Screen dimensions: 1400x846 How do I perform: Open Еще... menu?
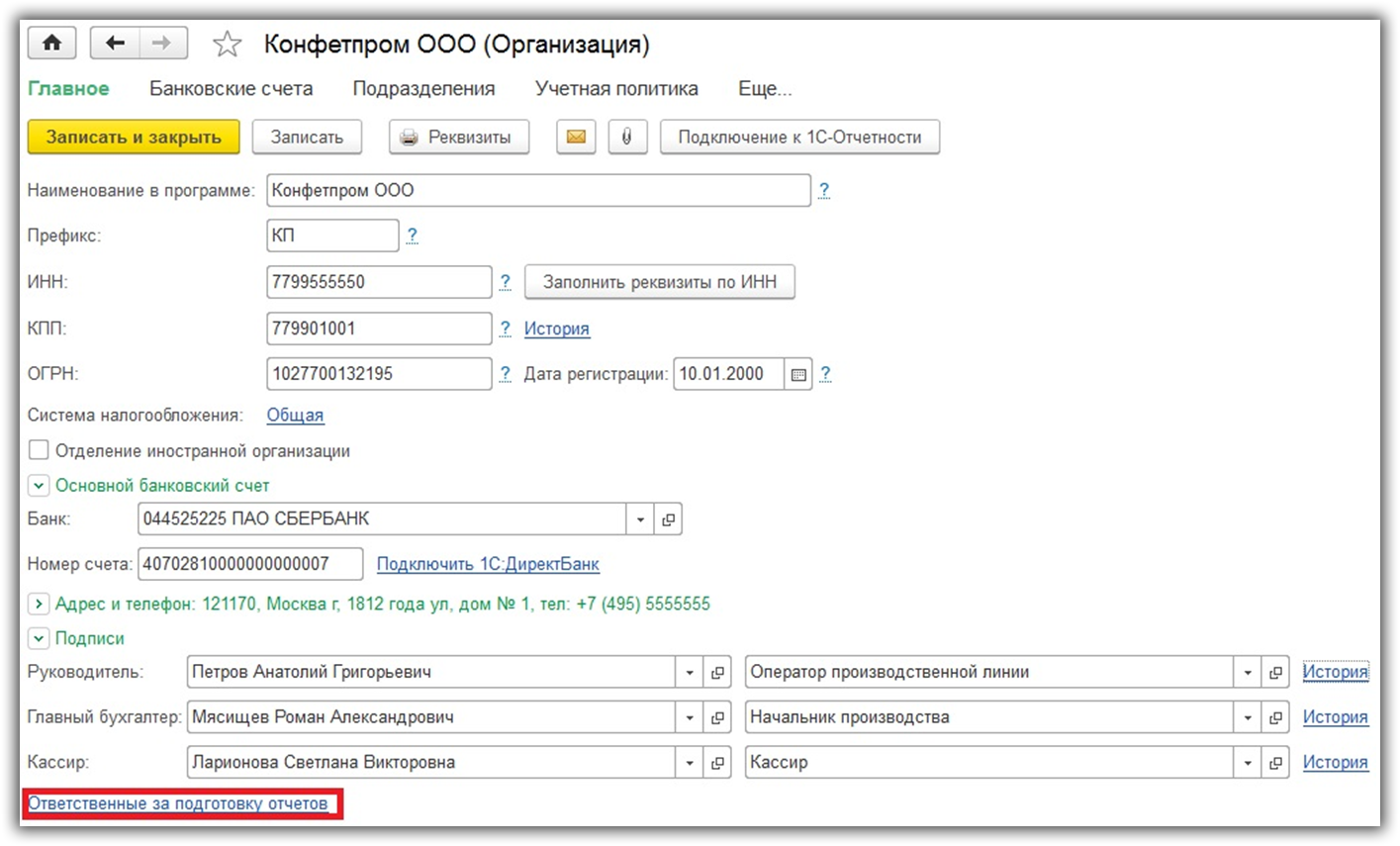[x=765, y=89]
